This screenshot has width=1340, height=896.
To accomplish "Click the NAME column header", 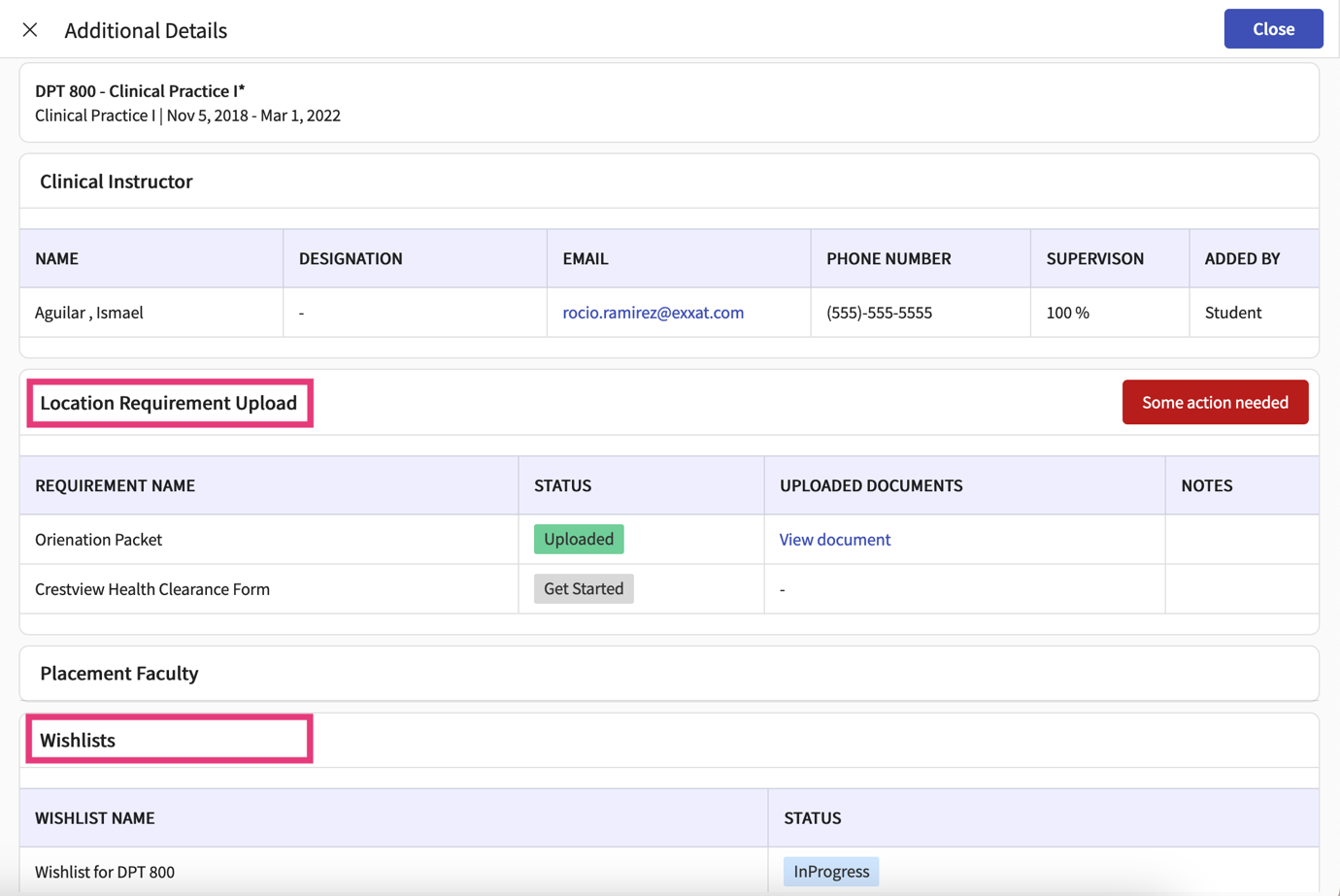I will (x=55, y=258).
